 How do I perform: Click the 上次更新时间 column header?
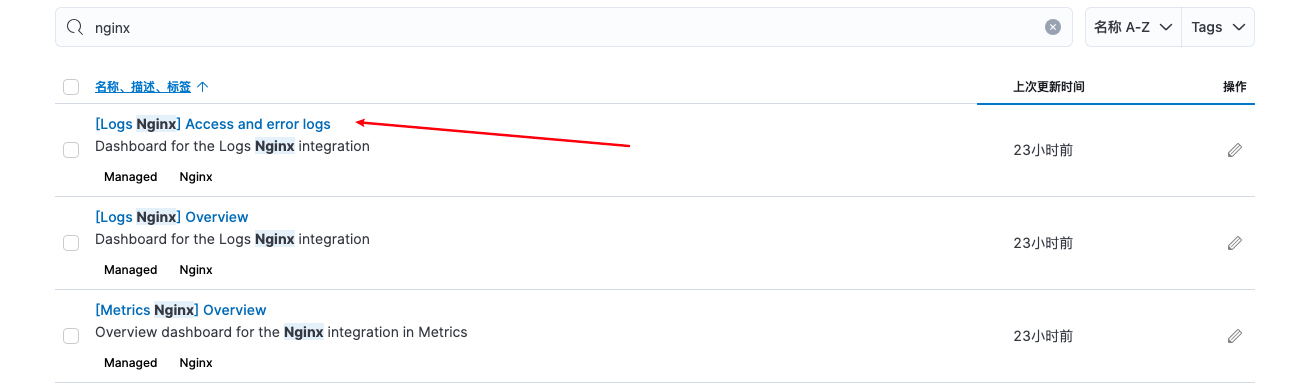(x=1048, y=87)
